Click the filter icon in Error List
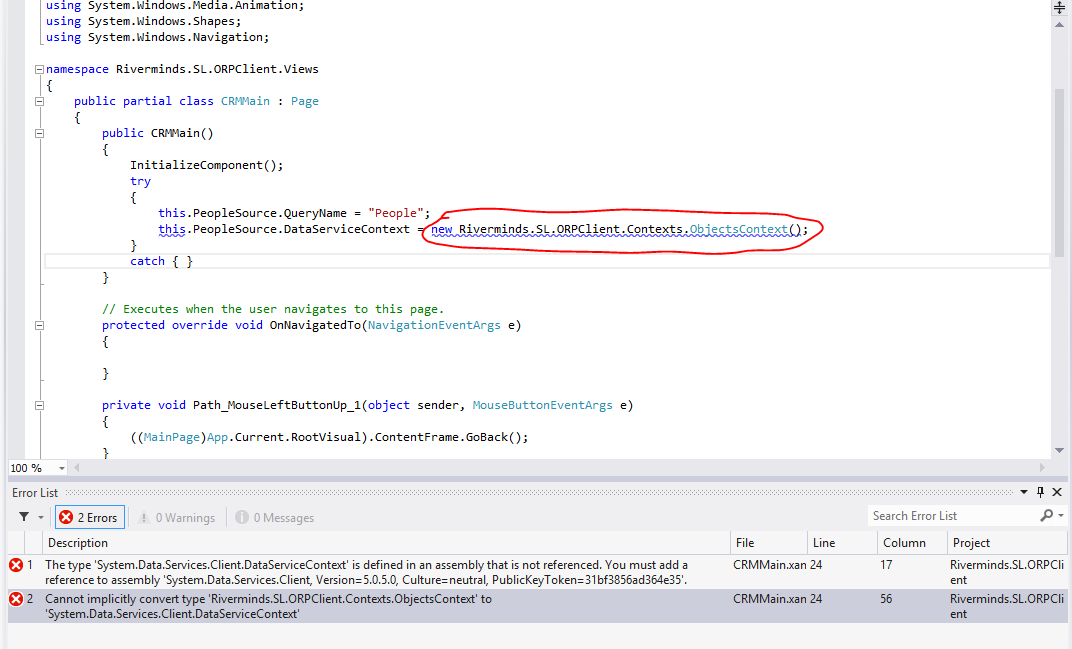The height and width of the screenshot is (649, 1072). 24,517
